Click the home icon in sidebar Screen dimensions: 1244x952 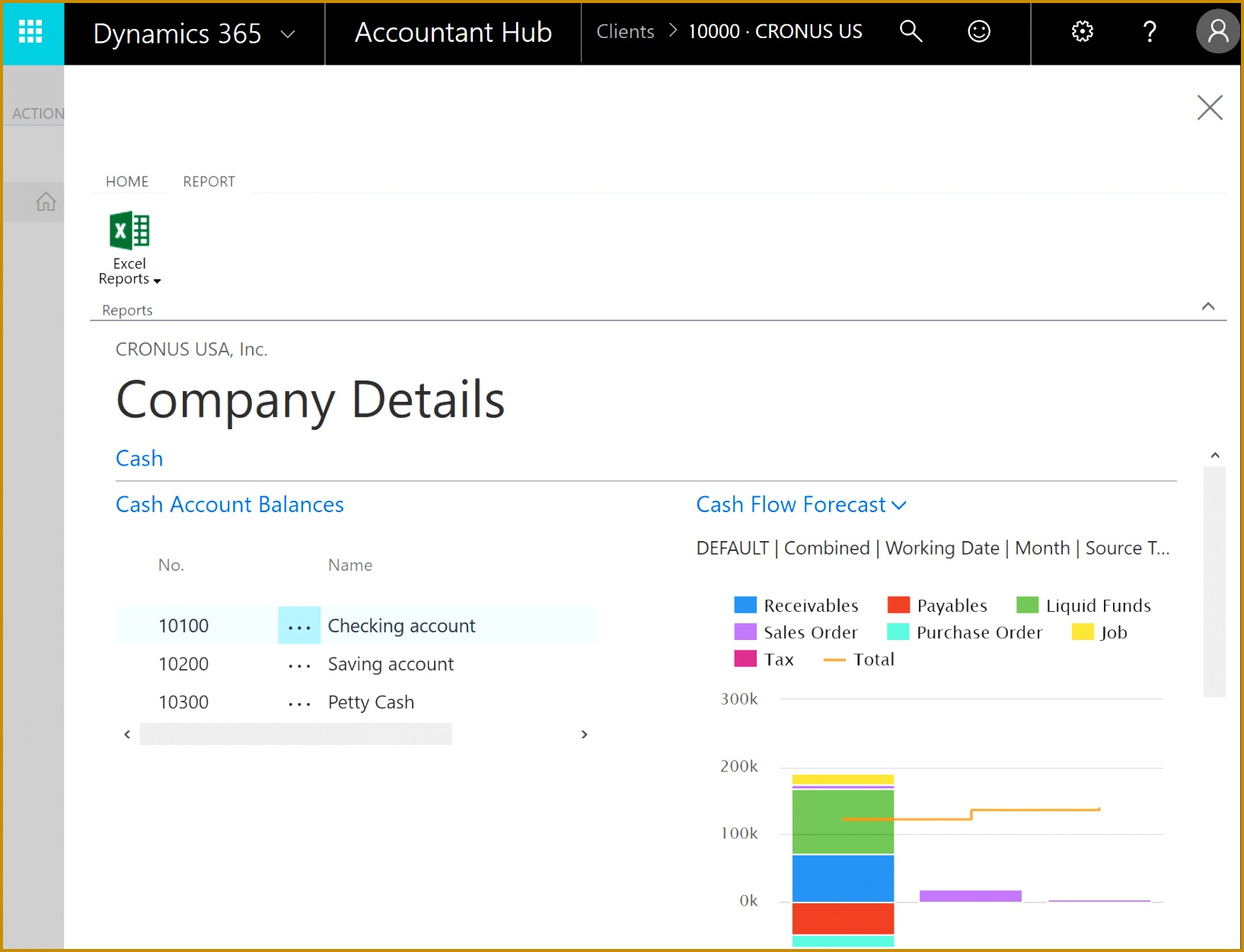[x=46, y=202]
